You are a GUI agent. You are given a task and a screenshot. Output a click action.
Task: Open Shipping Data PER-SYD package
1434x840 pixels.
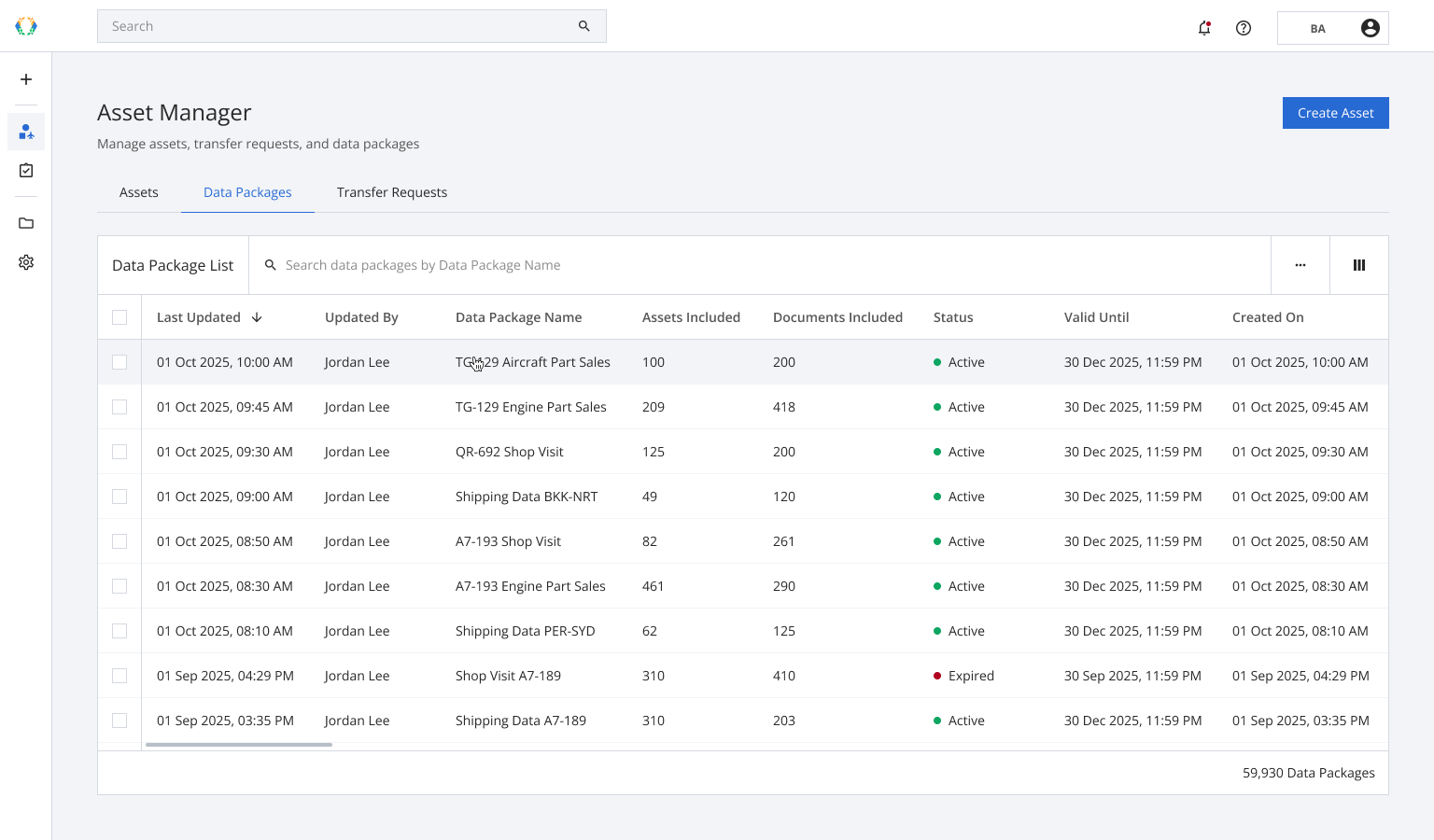(525, 631)
